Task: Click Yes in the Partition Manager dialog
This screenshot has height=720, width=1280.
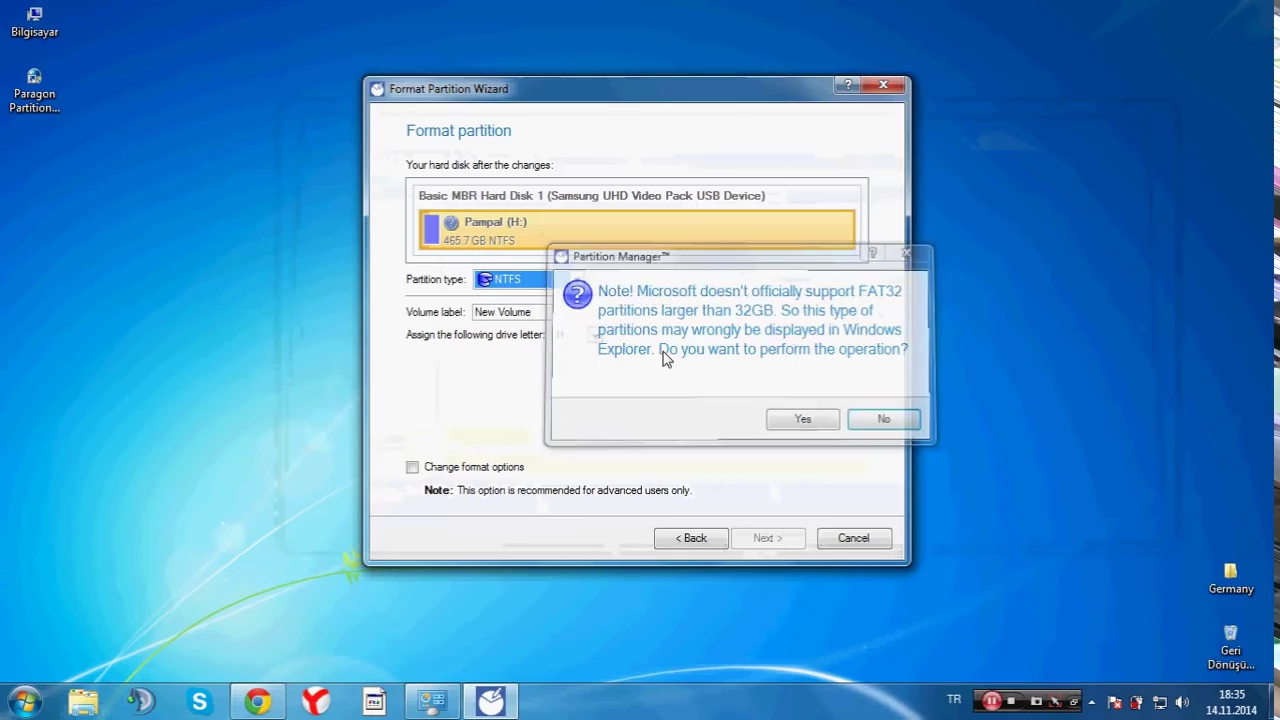Action: point(803,419)
